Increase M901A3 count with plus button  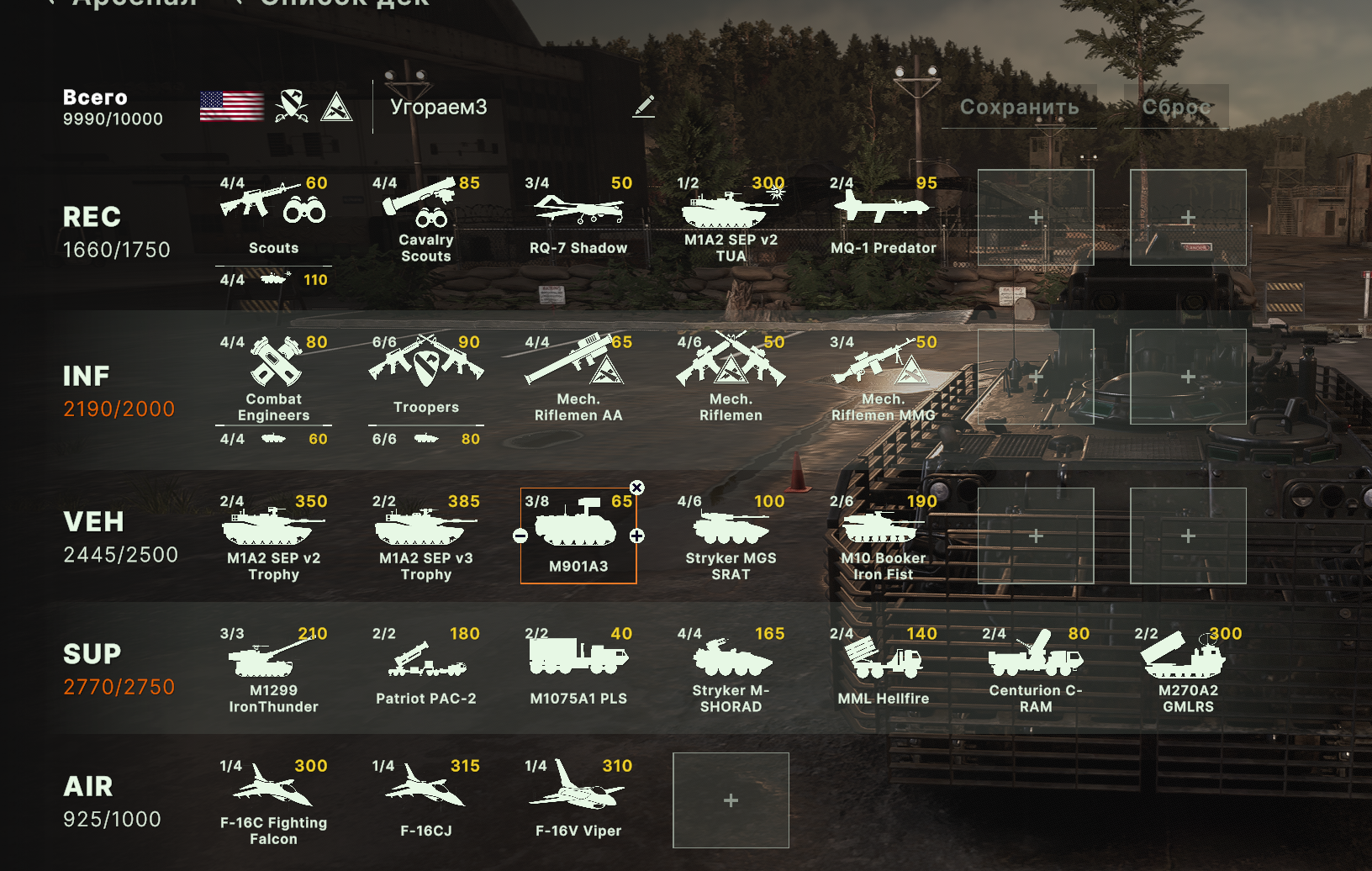pos(637,536)
